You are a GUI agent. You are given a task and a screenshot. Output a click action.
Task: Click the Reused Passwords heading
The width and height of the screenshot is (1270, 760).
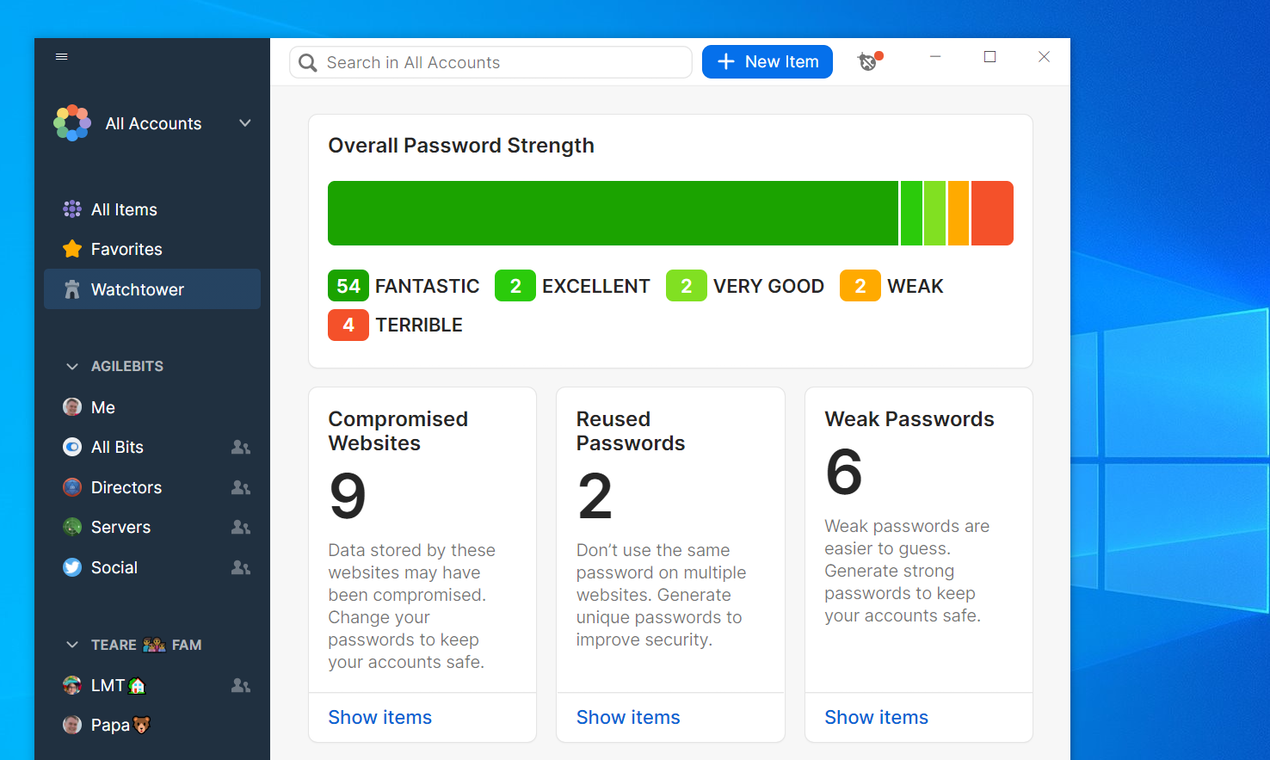[631, 431]
